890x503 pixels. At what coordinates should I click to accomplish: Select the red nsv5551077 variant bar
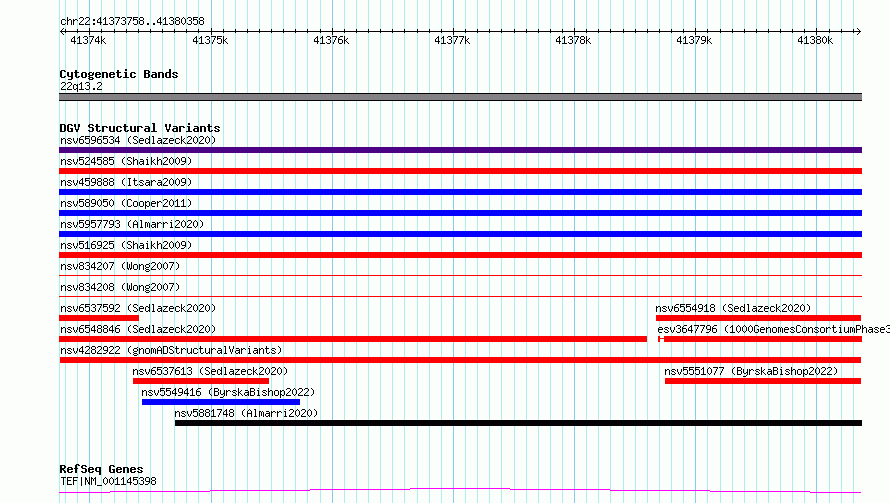(763, 381)
